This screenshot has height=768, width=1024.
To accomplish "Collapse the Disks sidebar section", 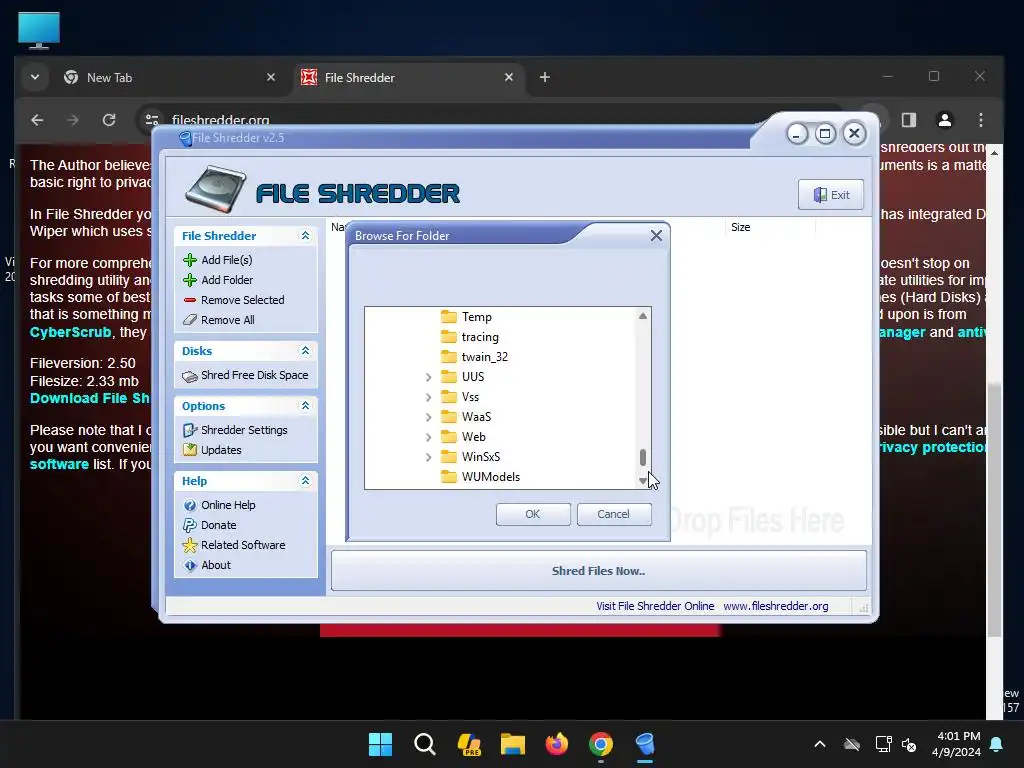I will (x=305, y=351).
